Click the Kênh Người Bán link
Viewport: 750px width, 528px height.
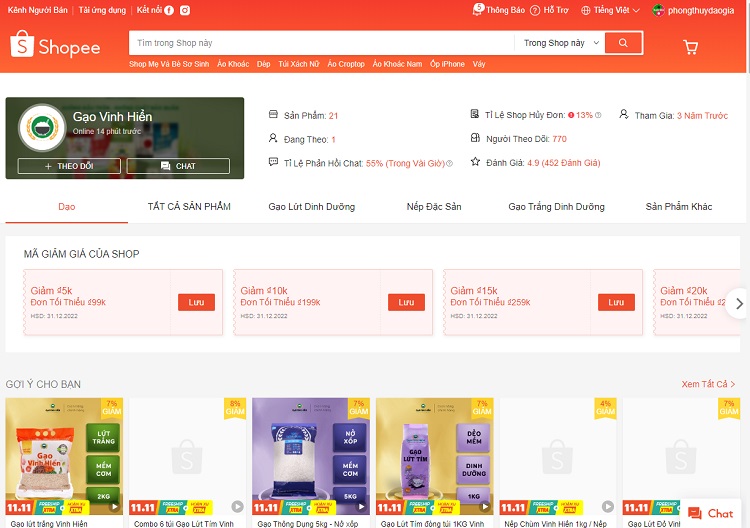click(x=38, y=10)
